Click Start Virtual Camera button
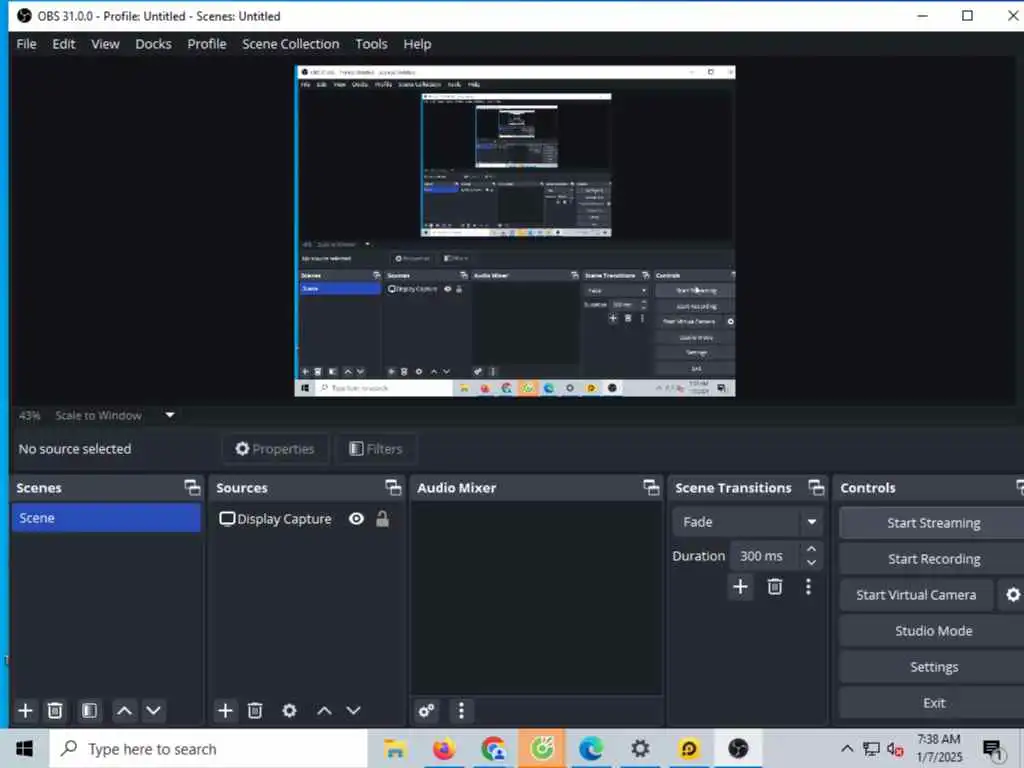Image resolution: width=1024 pixels, height=768 pixels. (916, 595)
